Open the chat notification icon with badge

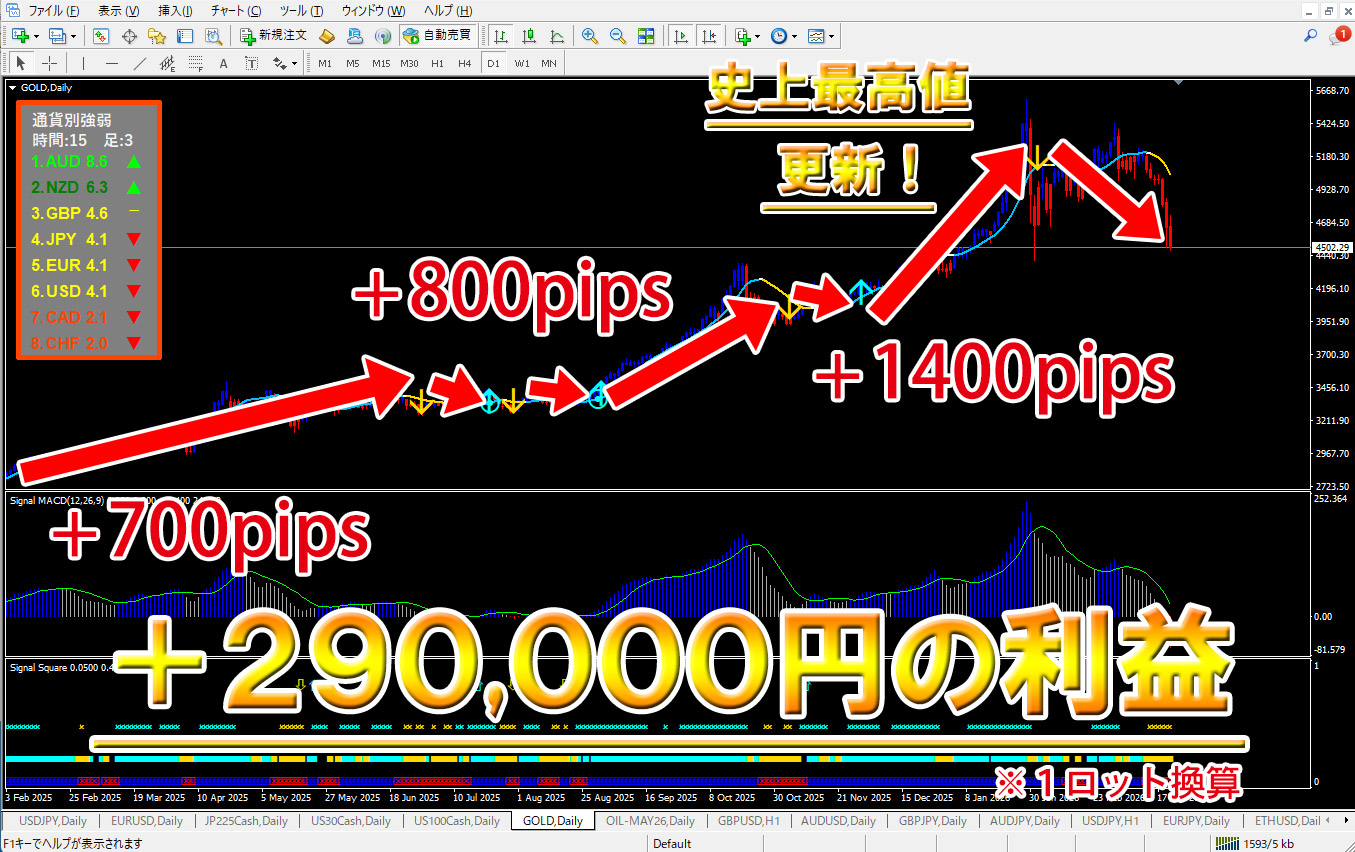point(1338,36)
